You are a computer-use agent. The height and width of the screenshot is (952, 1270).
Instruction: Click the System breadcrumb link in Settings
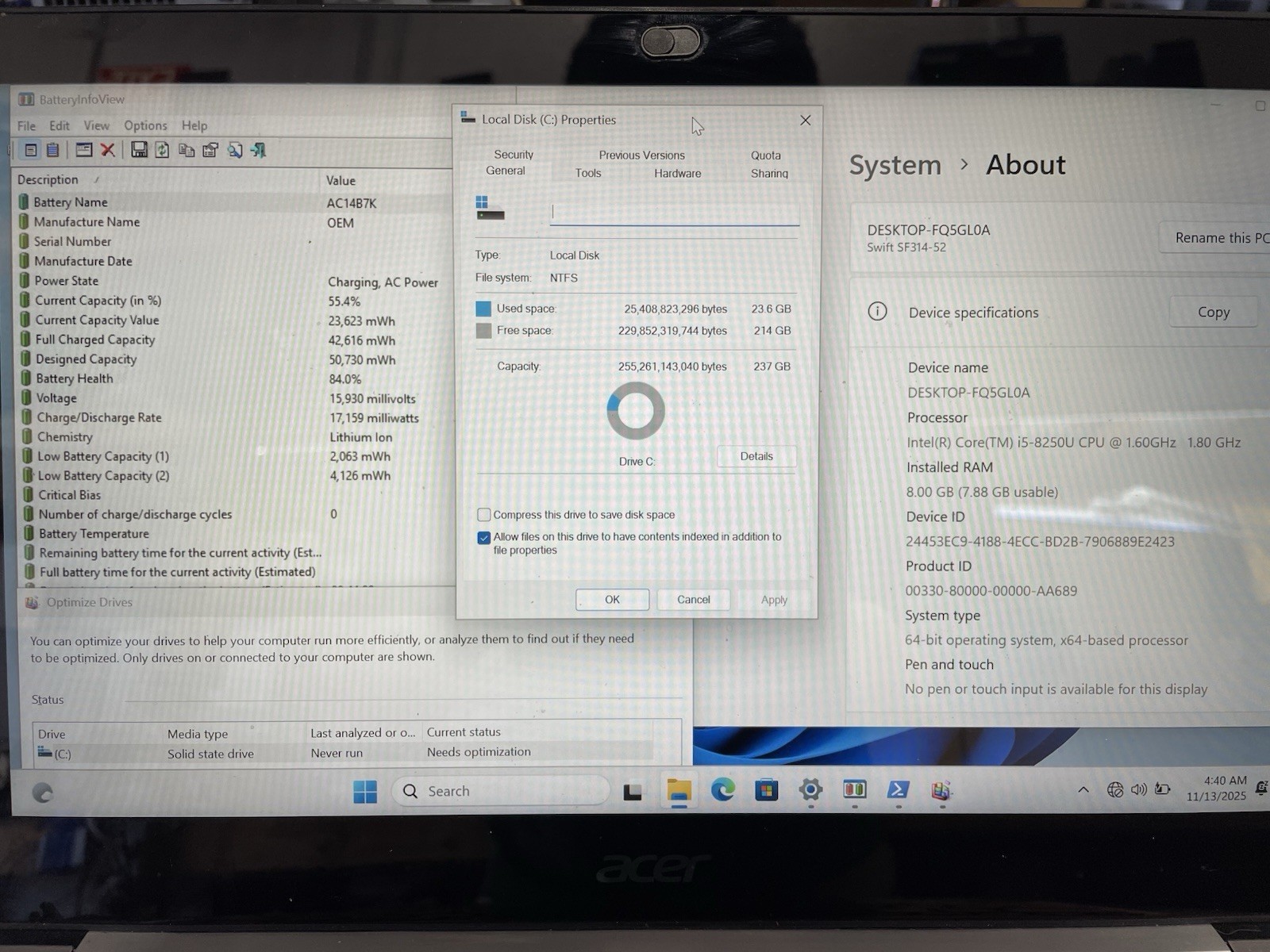895,164
